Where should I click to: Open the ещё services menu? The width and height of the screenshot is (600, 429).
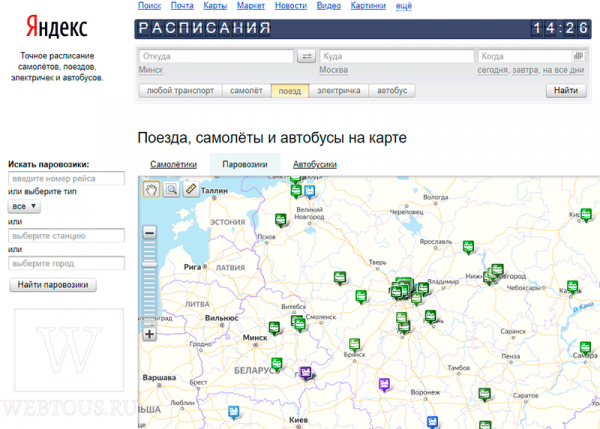404,6
